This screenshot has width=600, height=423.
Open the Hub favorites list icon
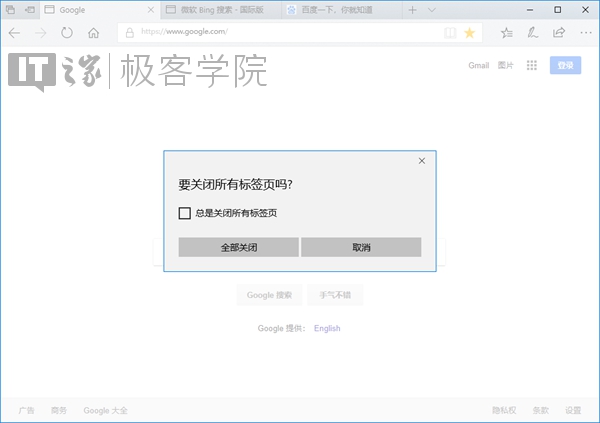pos(507,33)
